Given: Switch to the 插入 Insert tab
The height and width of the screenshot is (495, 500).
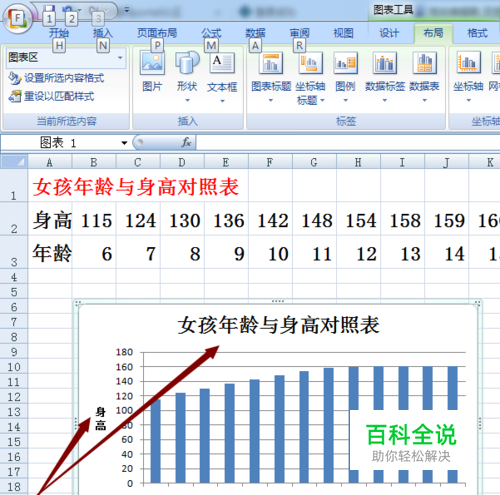Looking at the screenshot, I should 103,33.
